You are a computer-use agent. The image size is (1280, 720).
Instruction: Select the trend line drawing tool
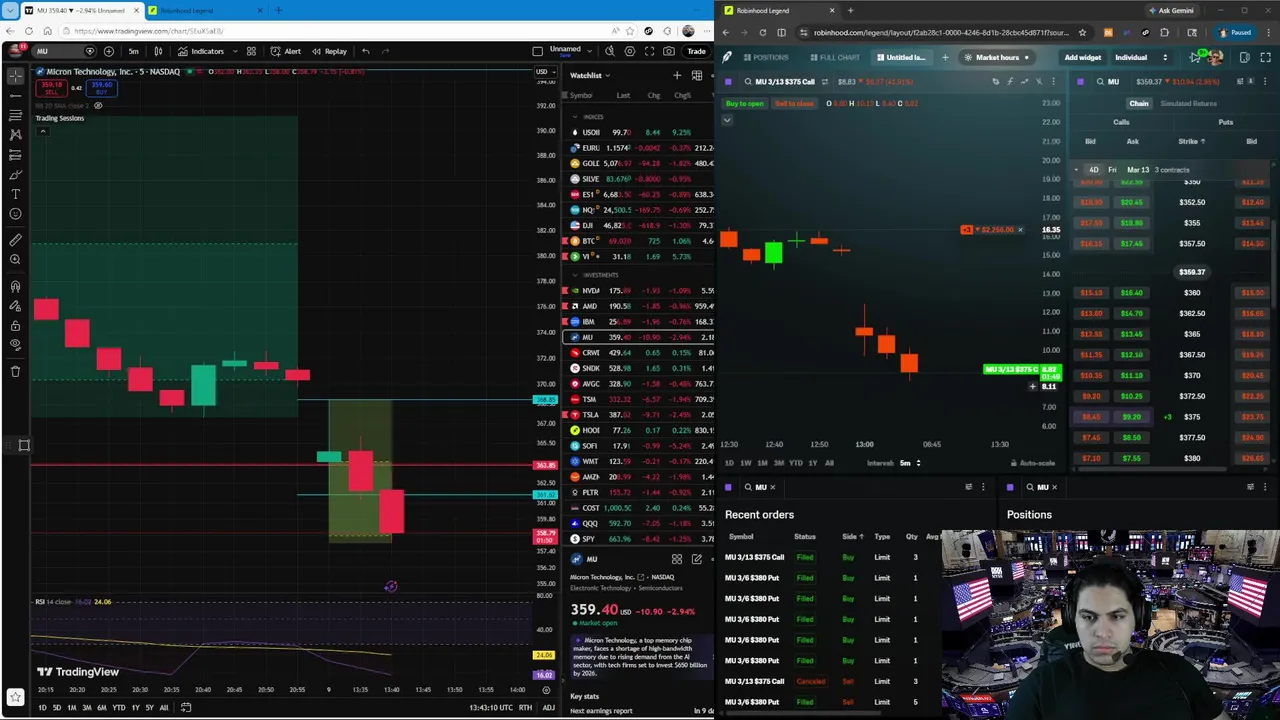coord(15,95)
